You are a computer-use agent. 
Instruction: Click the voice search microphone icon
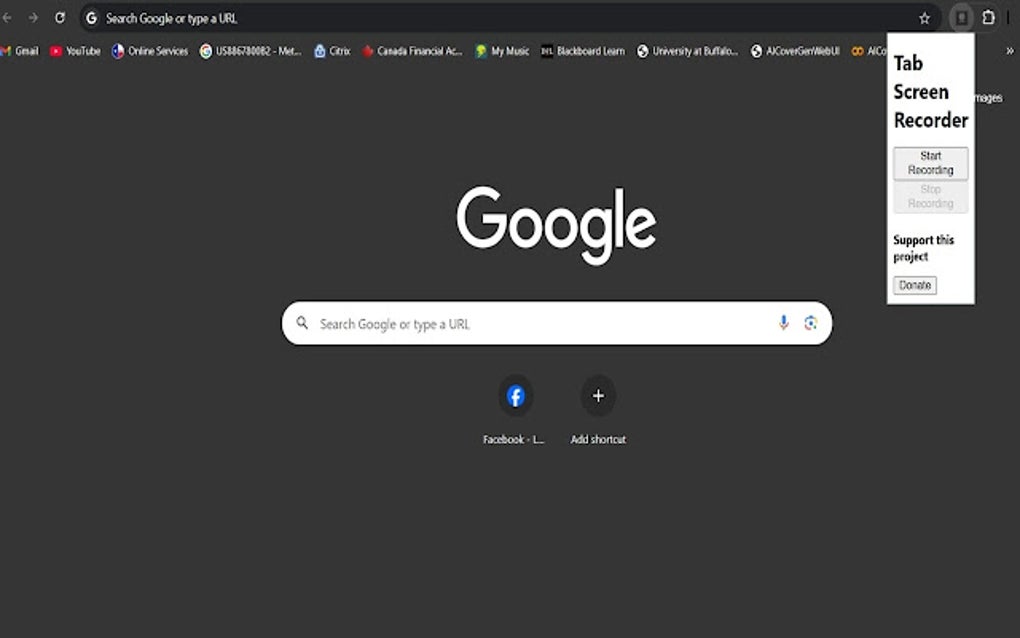pyautogui.click(x=784, y=323)
